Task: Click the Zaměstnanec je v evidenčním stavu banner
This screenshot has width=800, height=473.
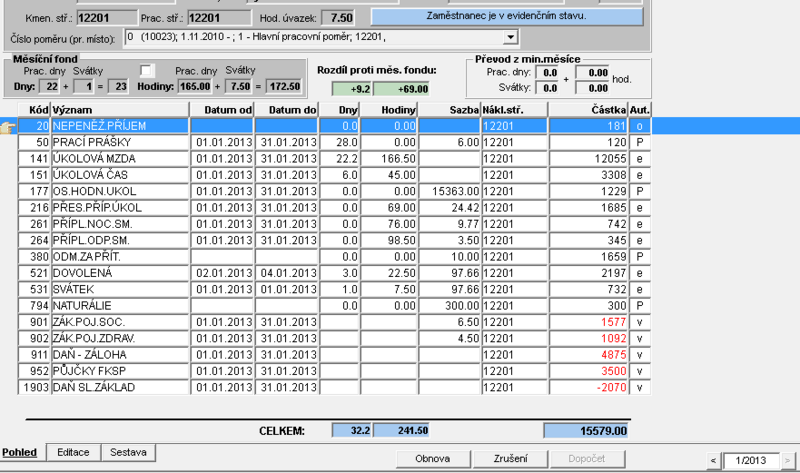Action: coord(507,16)
